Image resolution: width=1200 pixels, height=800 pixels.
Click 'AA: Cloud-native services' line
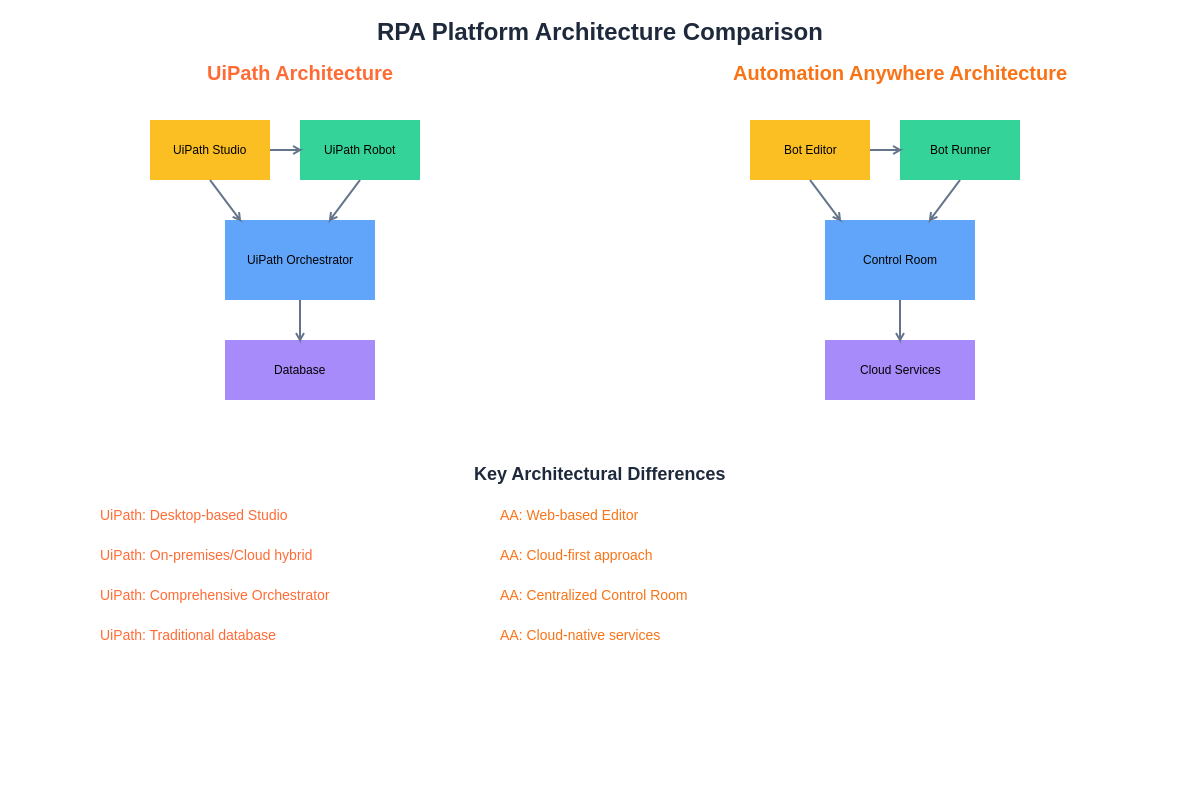(x=580, y=635)
